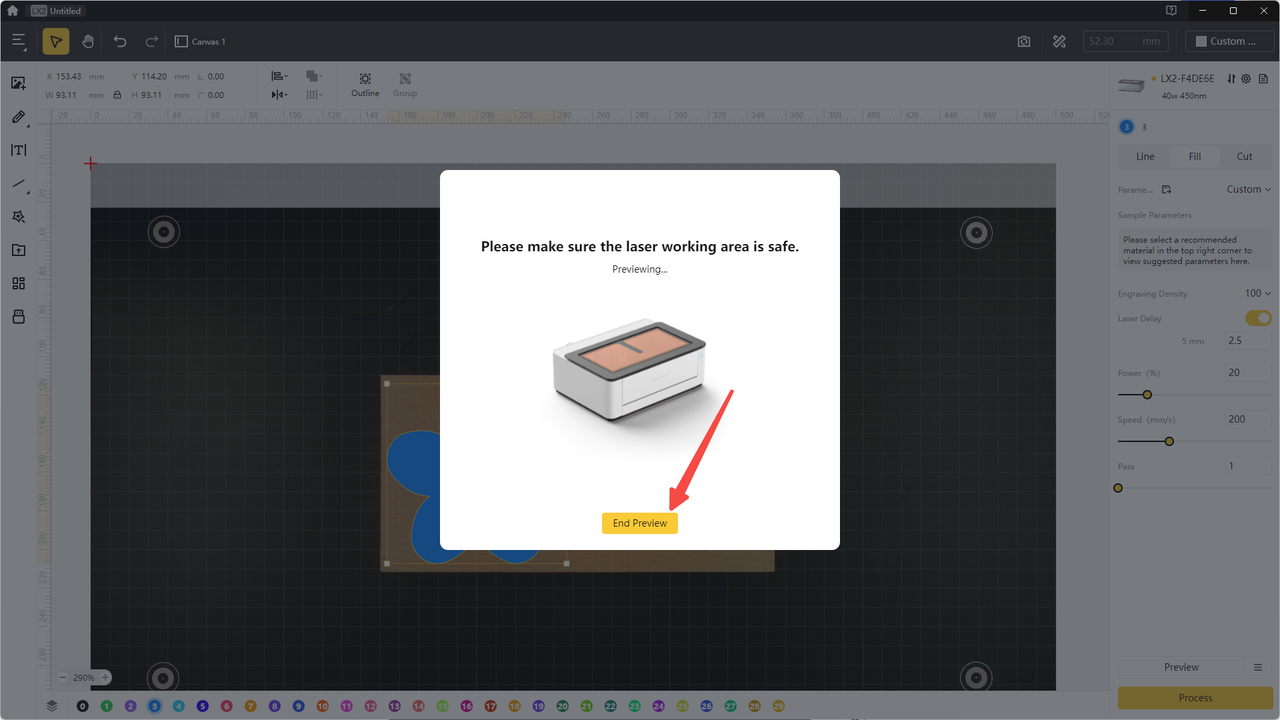Select layer color swatch 29
1280x720 pixels.
pos(778,706)
